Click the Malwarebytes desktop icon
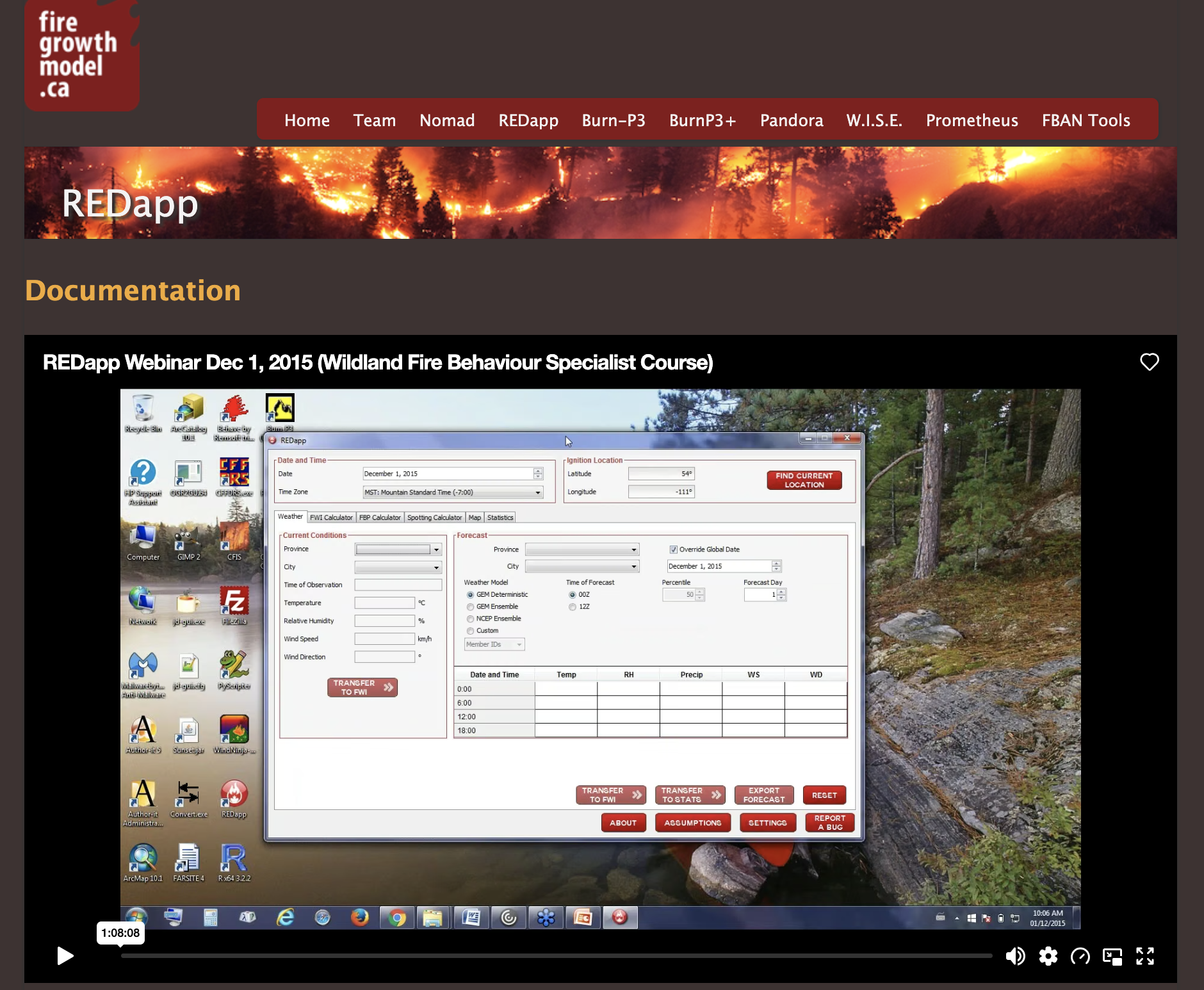1204x990 pixels. coord(143,674)
